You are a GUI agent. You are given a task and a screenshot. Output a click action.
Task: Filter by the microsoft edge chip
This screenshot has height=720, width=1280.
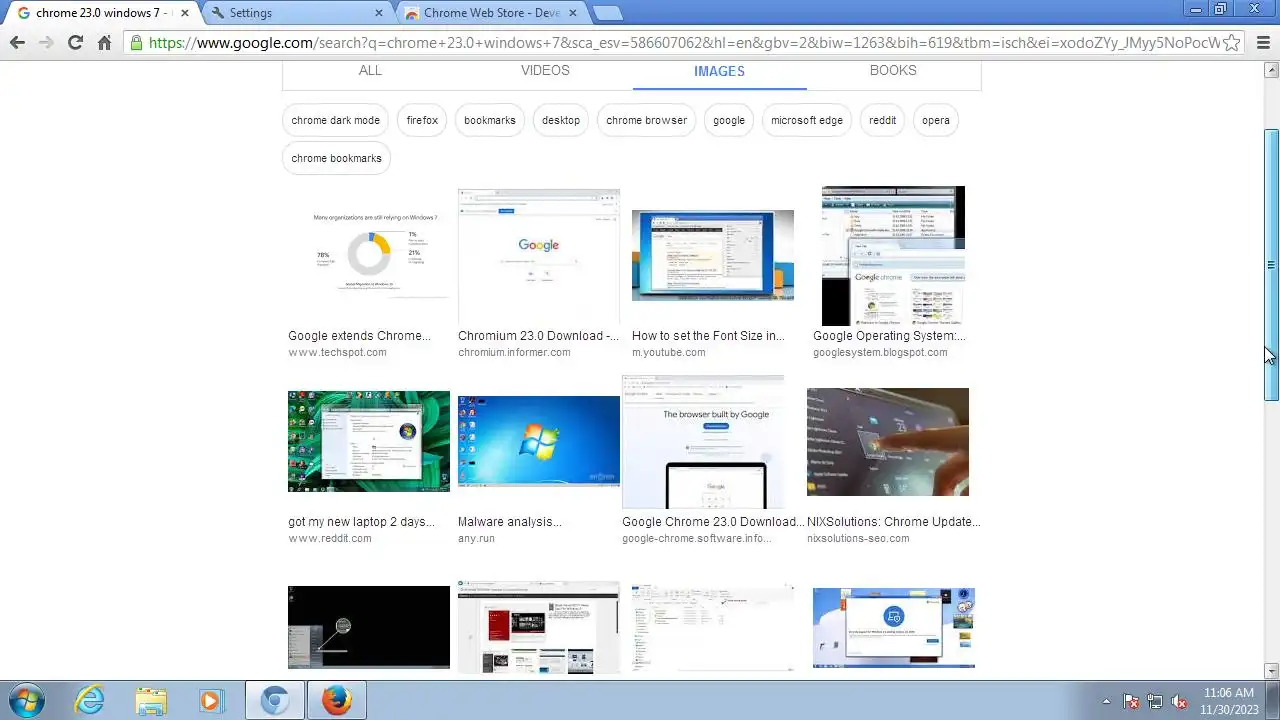click(807, 120)
